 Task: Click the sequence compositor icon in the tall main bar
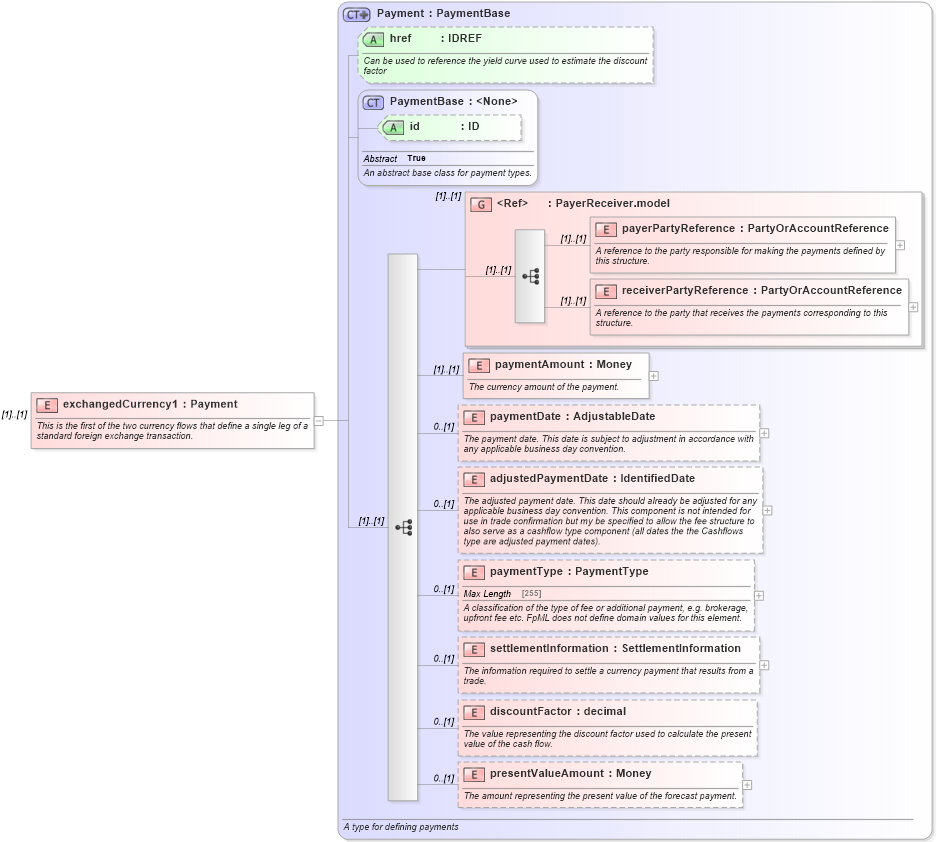click(404, 528)
